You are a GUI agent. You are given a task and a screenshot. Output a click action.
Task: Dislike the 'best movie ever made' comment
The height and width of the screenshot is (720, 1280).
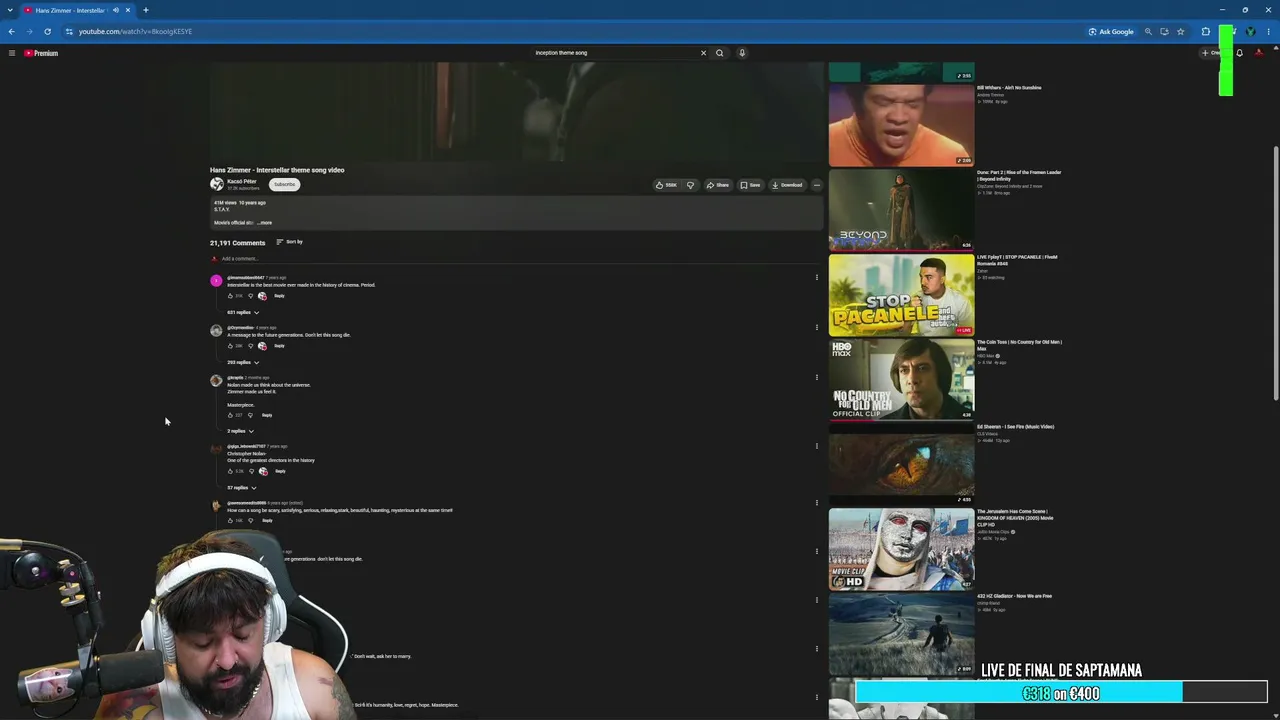click(250, 296)
